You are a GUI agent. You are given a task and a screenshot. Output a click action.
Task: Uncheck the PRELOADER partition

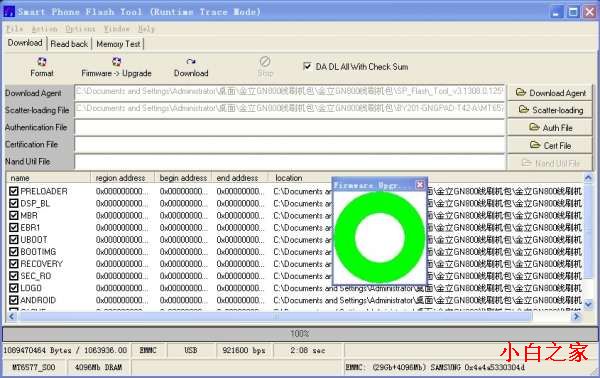[14, 191]
